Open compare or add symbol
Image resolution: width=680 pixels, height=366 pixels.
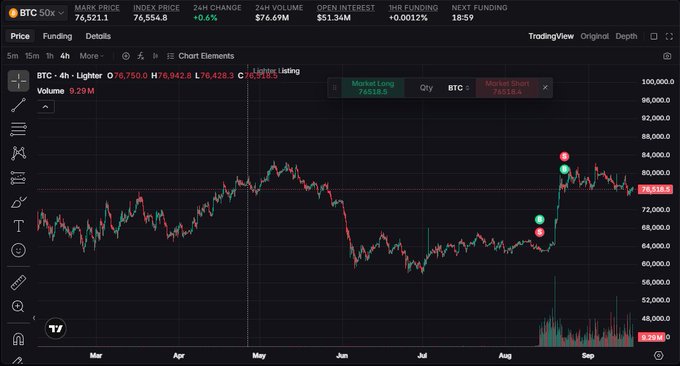126,56
